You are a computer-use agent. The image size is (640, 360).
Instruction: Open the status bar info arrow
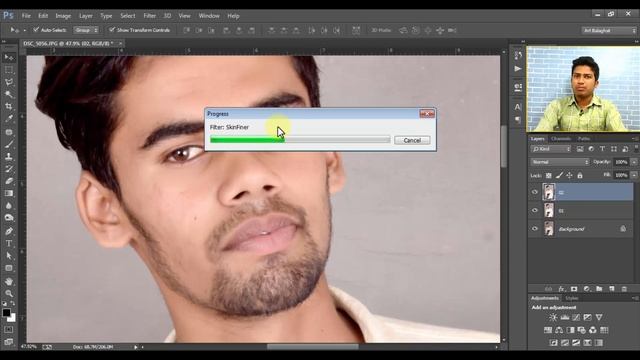click(136, 347)
